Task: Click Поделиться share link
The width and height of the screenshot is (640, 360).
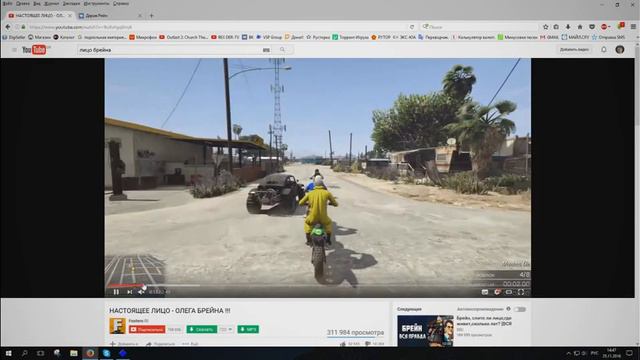Action: pyautogui.click(x=160, y=344)
